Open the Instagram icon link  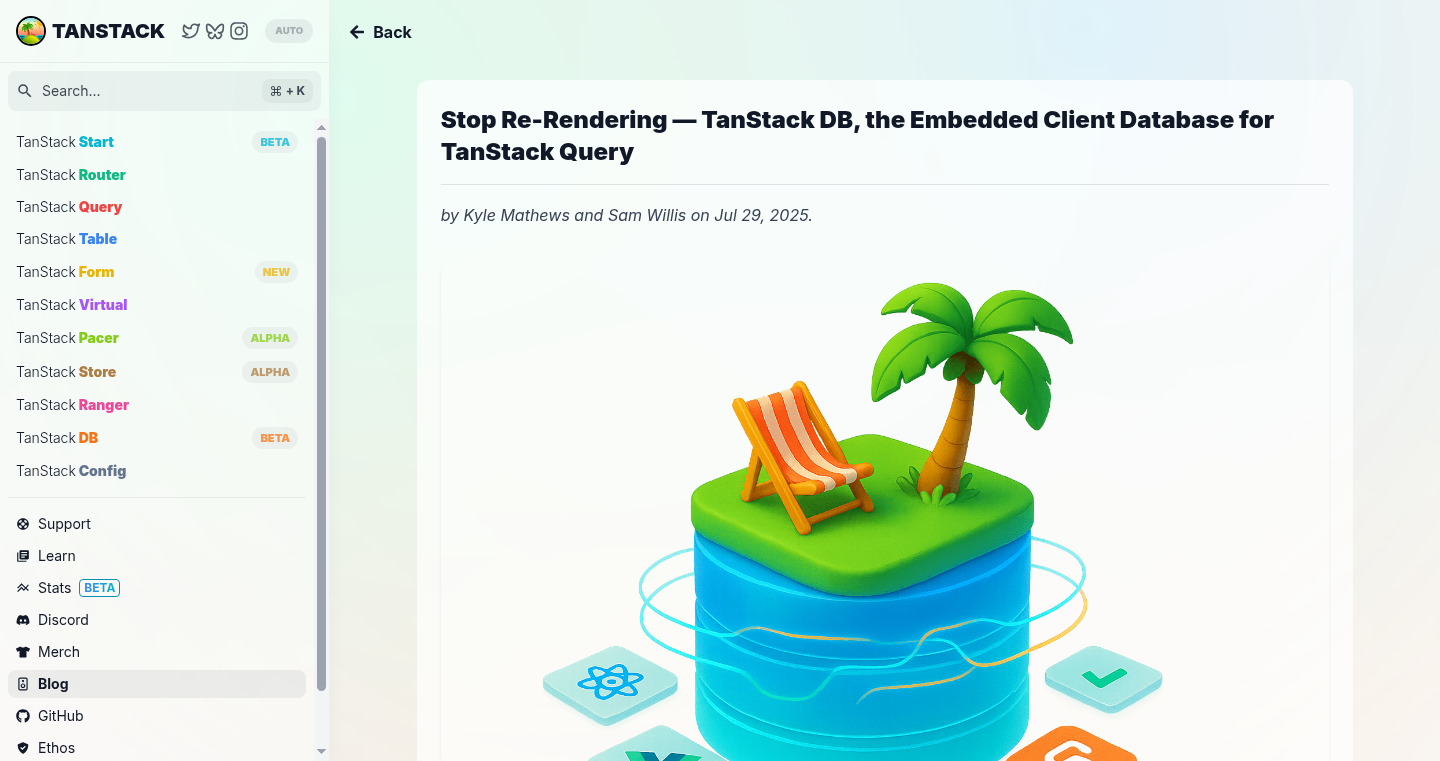coord(239,31)
